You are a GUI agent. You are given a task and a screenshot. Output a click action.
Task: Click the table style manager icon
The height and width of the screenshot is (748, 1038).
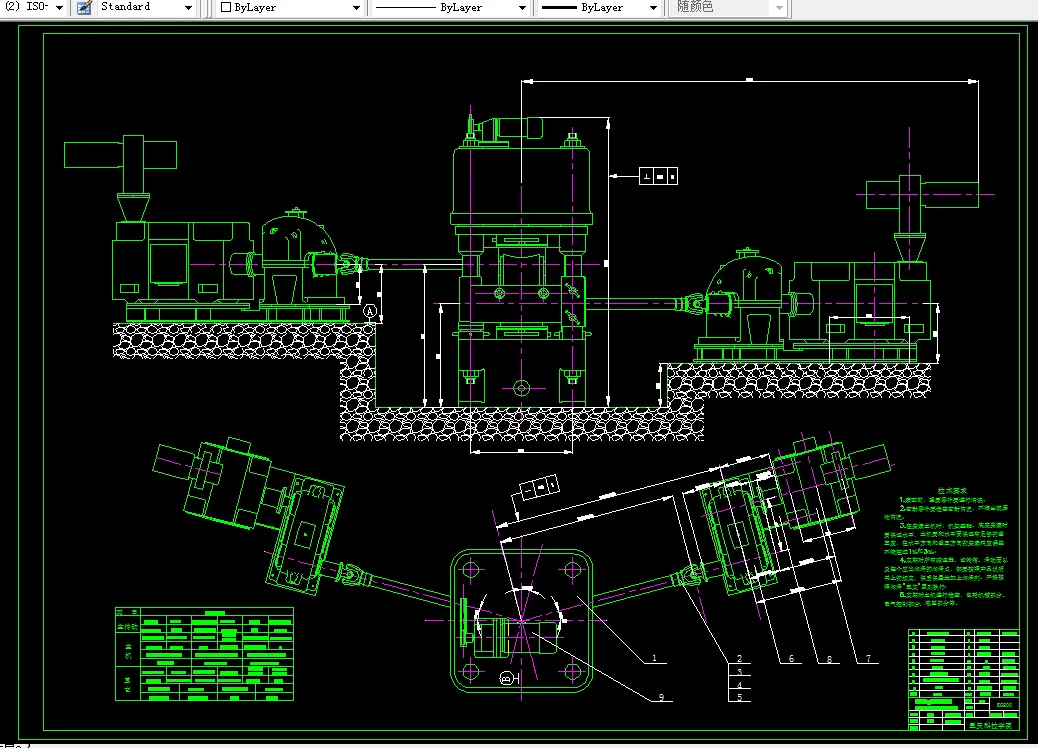(84, 8)
